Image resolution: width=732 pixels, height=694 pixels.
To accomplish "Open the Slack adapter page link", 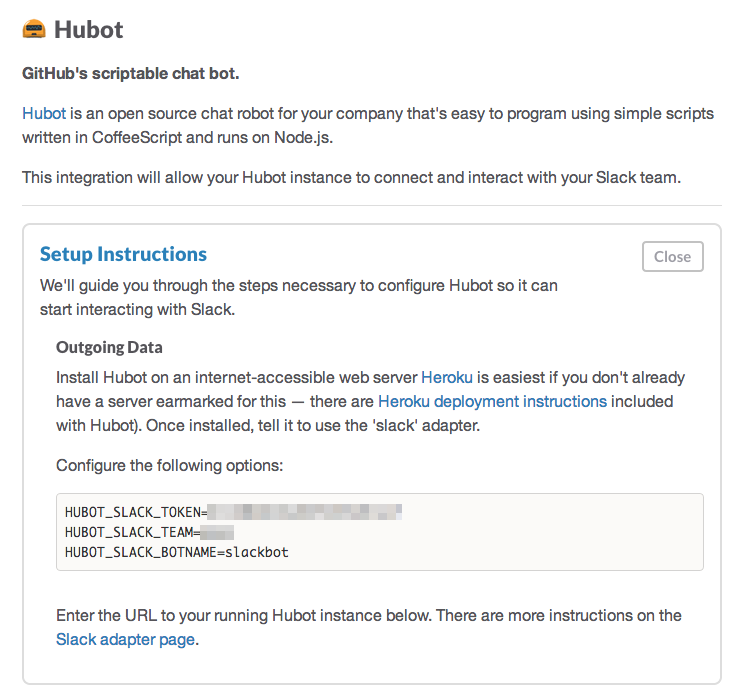I will click(125, 639).
